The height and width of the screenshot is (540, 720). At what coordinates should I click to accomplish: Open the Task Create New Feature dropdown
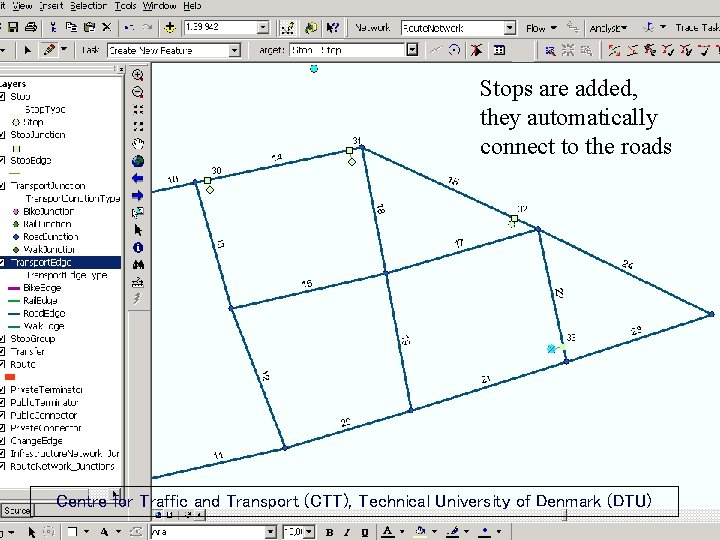pos(234,50)
